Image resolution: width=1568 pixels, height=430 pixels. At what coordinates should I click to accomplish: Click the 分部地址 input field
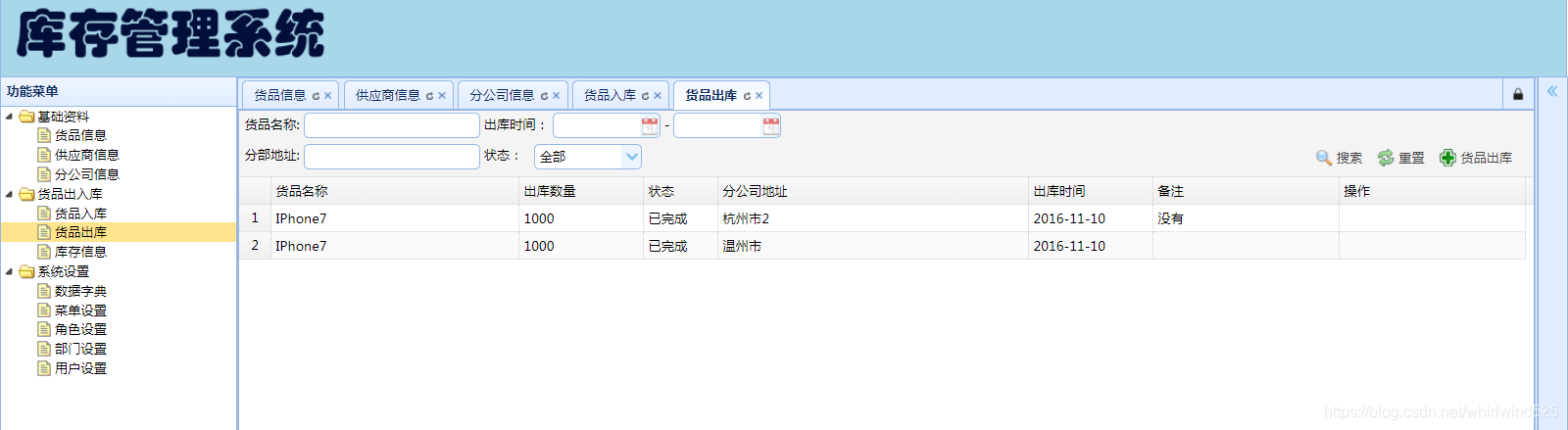pyautogui.click(x=392, y=157)
